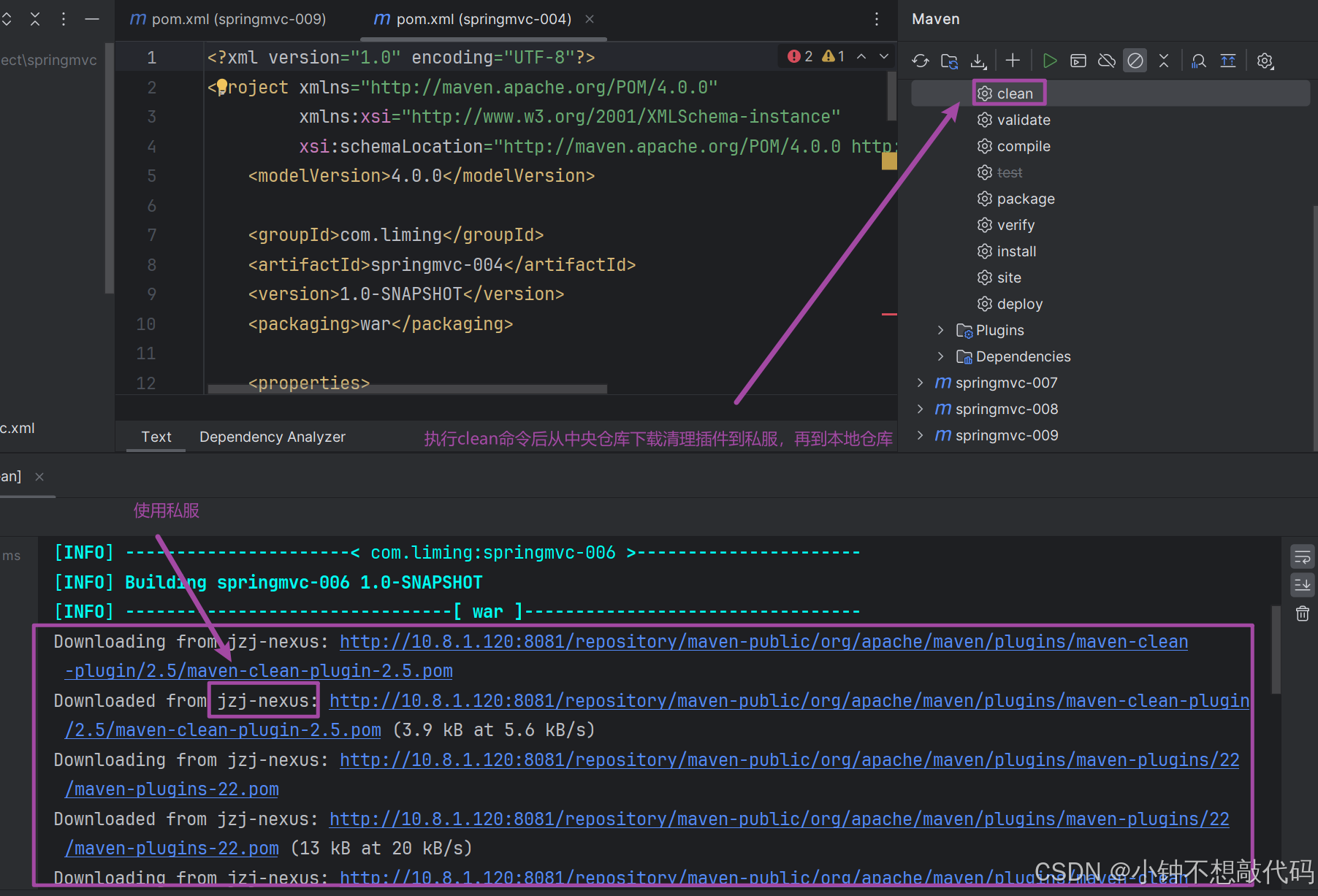Download Sources and Documentation icon
Image resolution: width=1318 pixels, height=896 pixels.
(978, 61)
